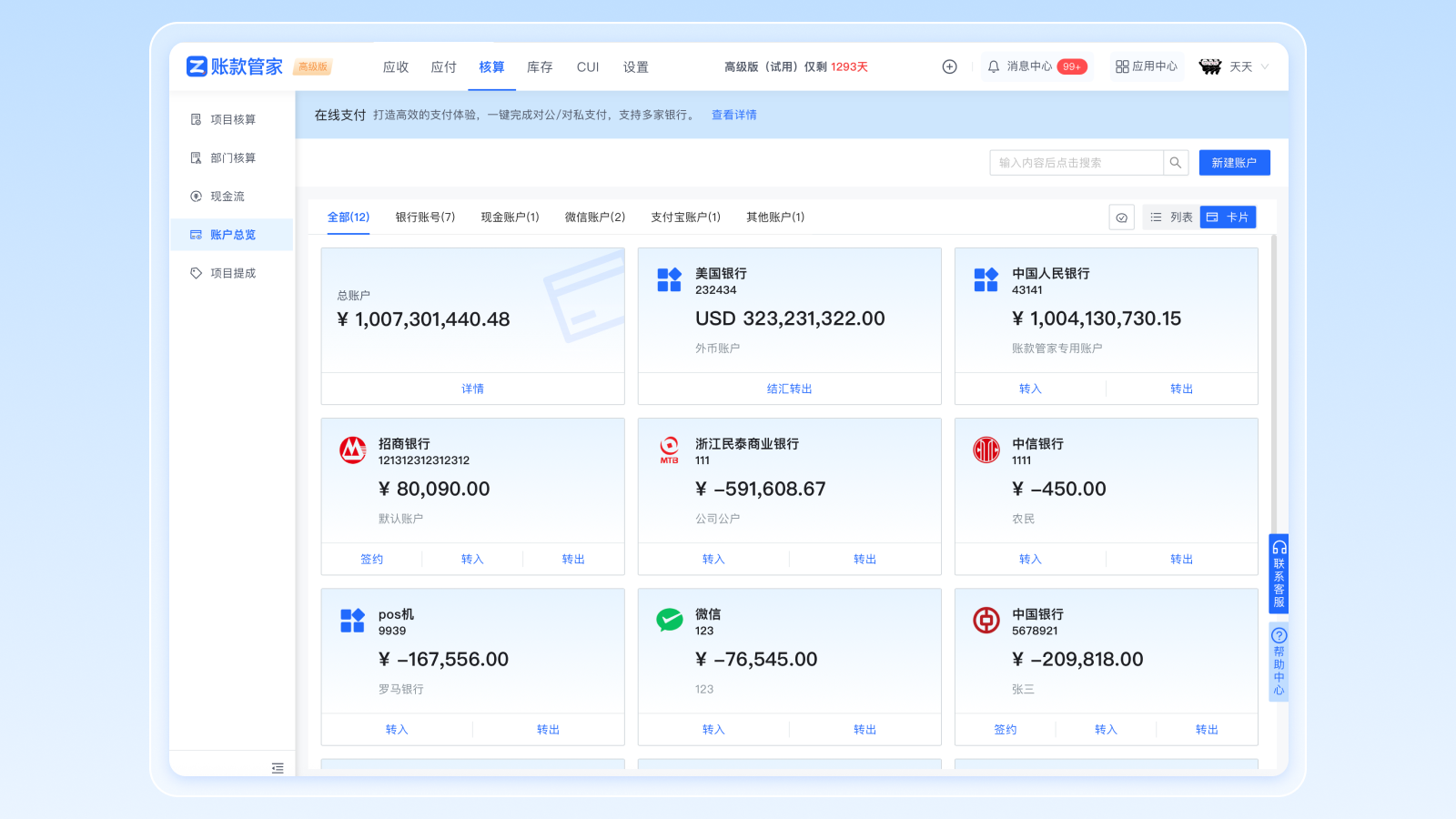The image size is (1456, 819).
Task: Click the contact customer service headset icon
Action: point(1279,547)
